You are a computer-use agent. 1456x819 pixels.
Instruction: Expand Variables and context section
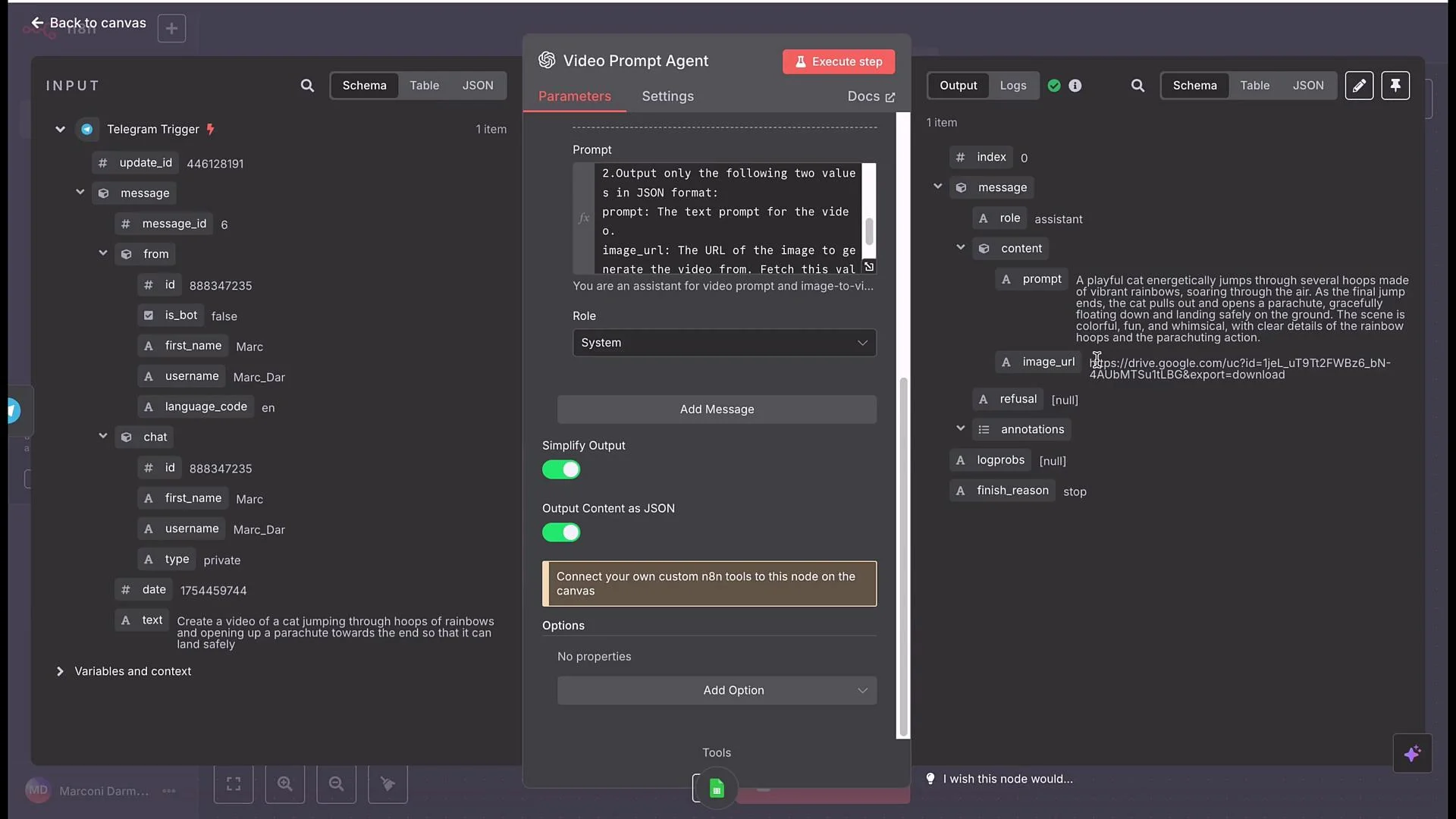(x=60, y=672)
